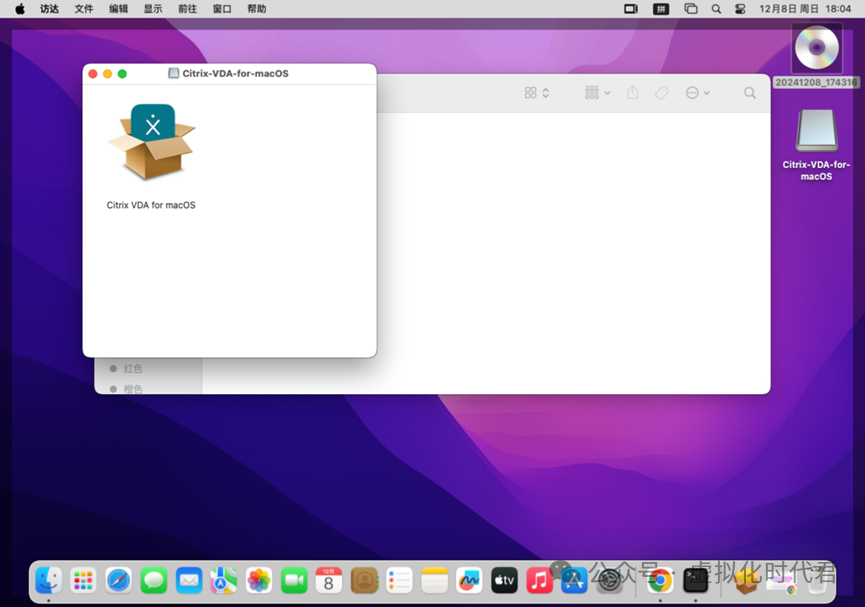Open the Apple menu
Screen dimensions: 865x607
20,9
